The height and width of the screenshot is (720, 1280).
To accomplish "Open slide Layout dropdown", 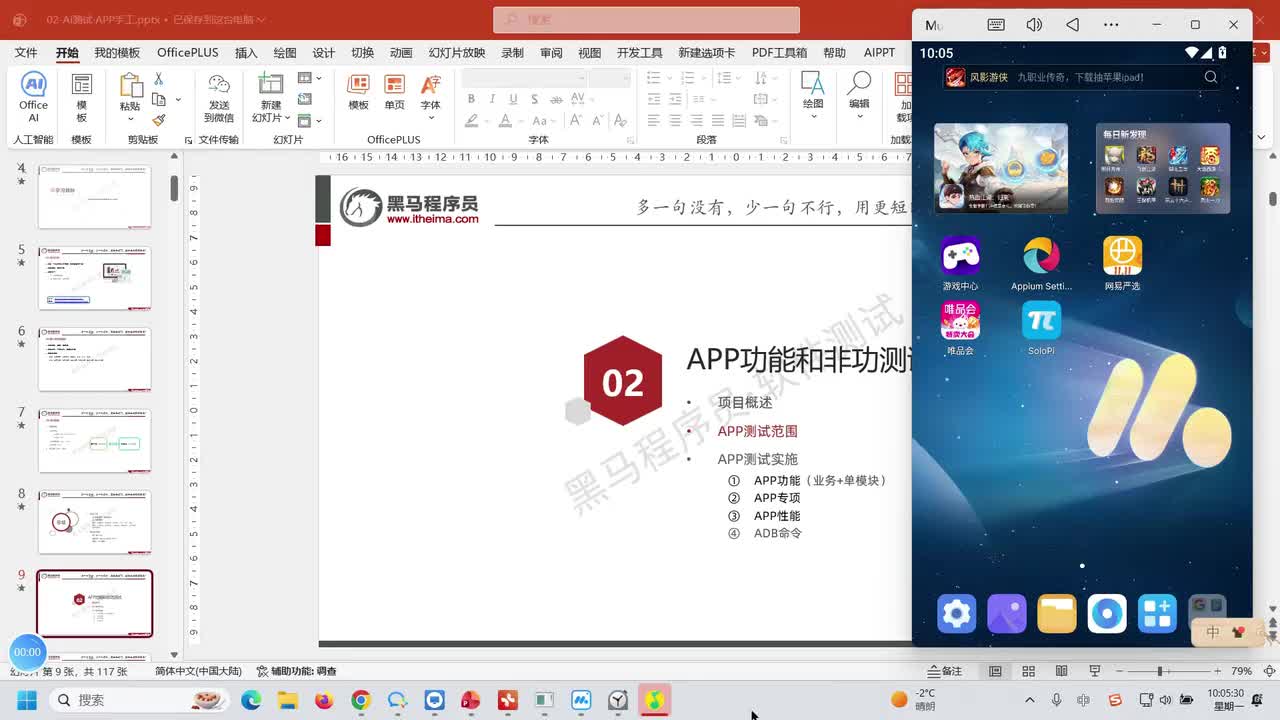I will [x=310, y=78].
